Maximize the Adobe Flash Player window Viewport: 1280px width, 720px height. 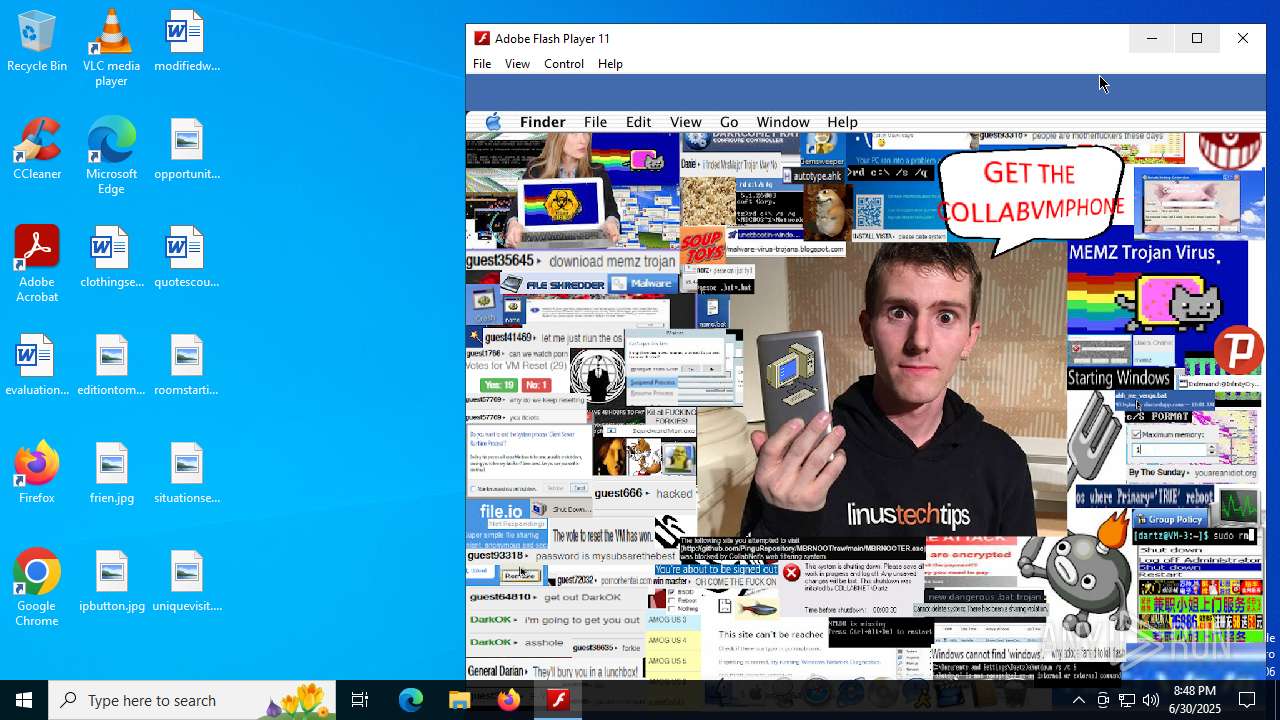[1197, 38]
